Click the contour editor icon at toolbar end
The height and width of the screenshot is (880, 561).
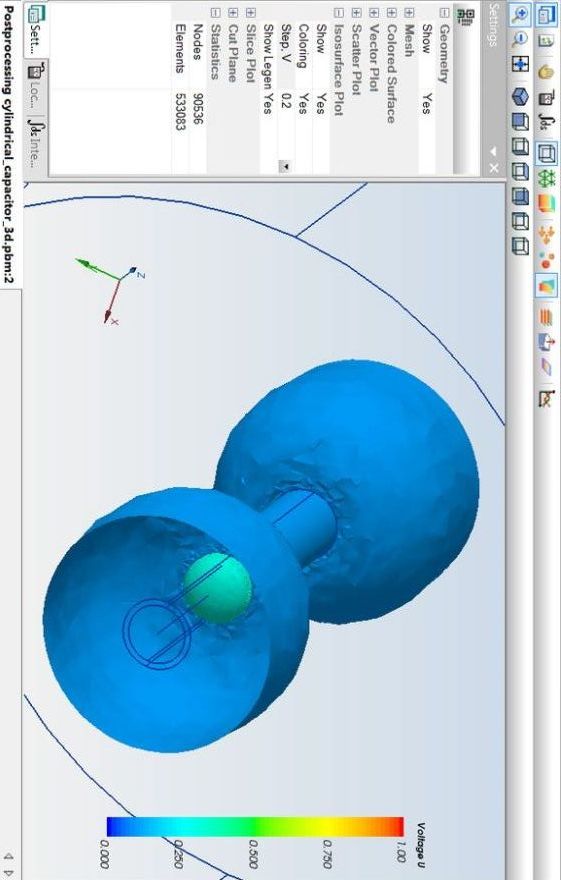[x=546, y=398]
